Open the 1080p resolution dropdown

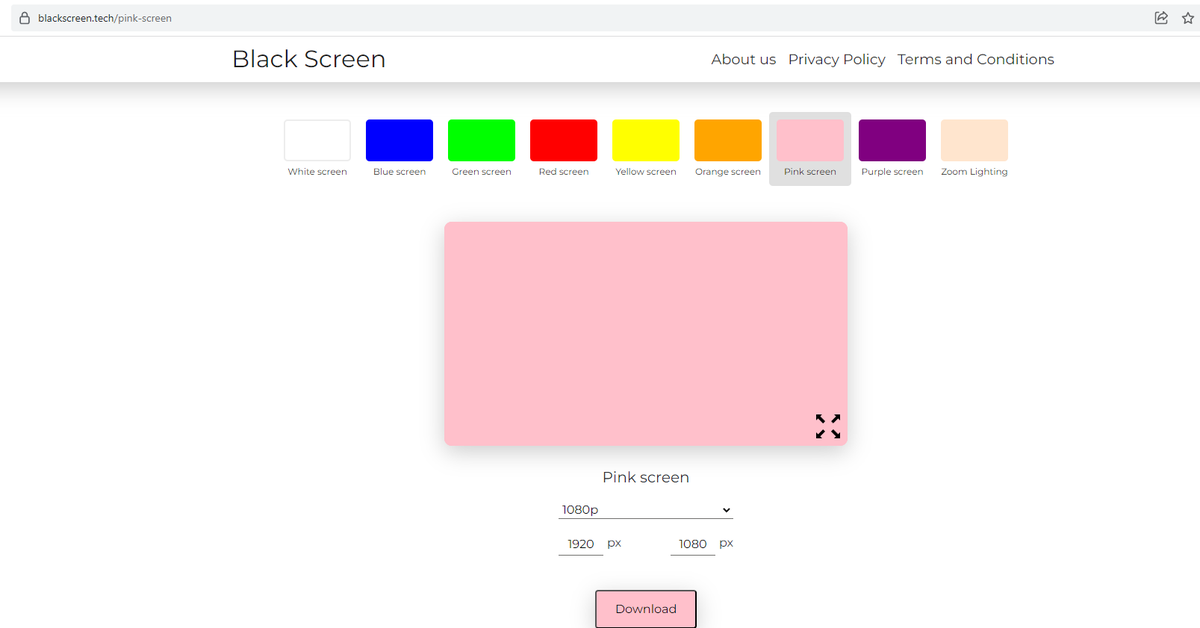click(645, 509)
